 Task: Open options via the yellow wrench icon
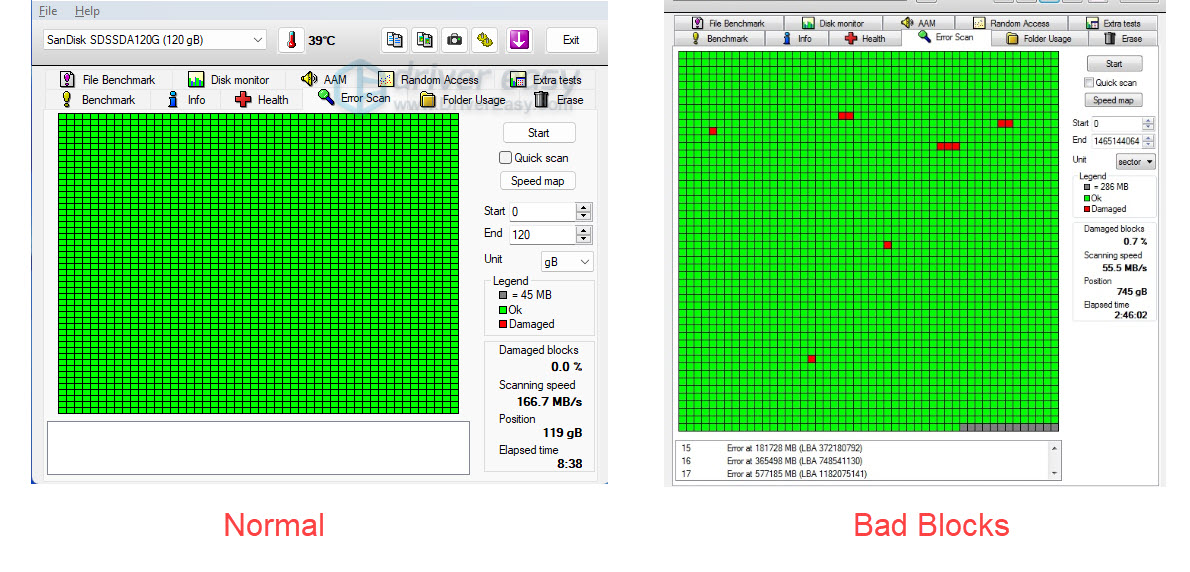[x=485, y=40]
